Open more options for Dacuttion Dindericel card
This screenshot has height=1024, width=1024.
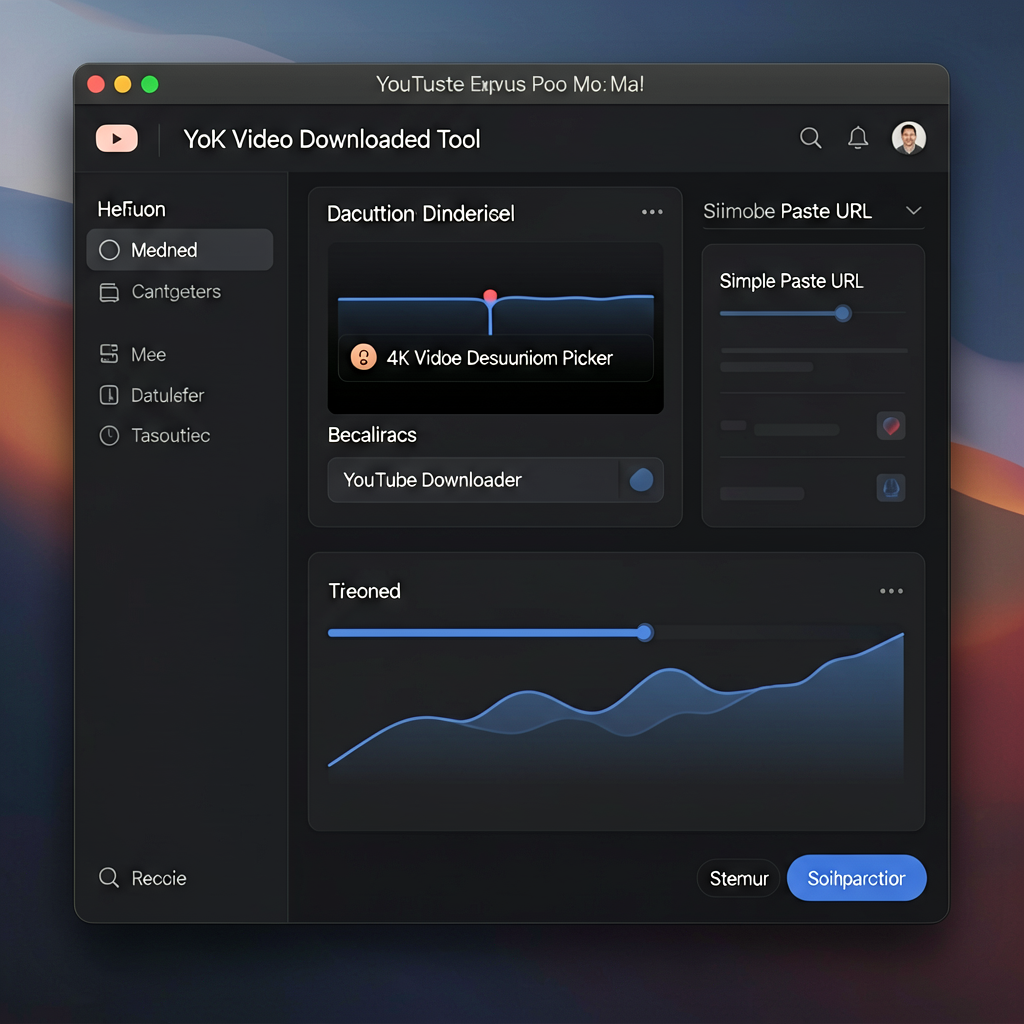652,212
